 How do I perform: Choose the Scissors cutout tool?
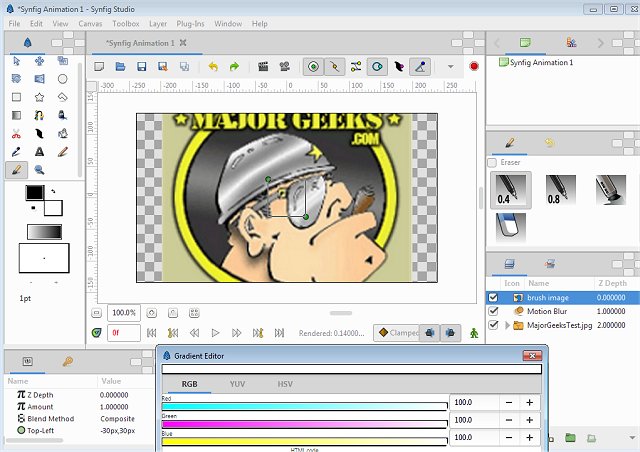point(16,134)
